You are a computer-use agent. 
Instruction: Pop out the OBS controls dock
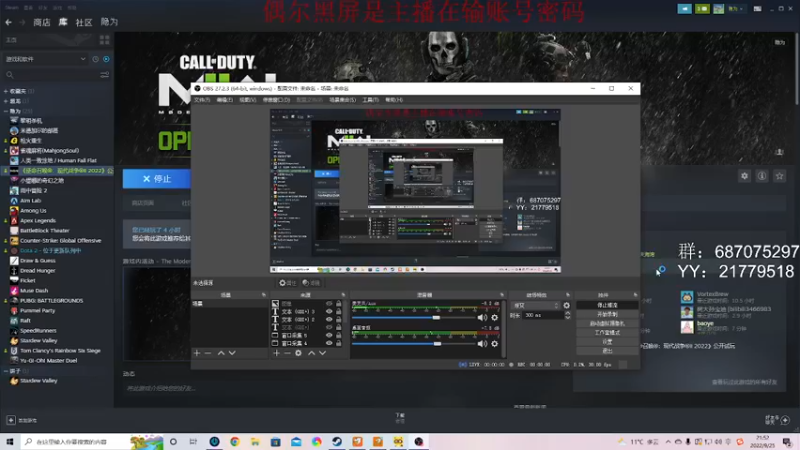point(635,295)
